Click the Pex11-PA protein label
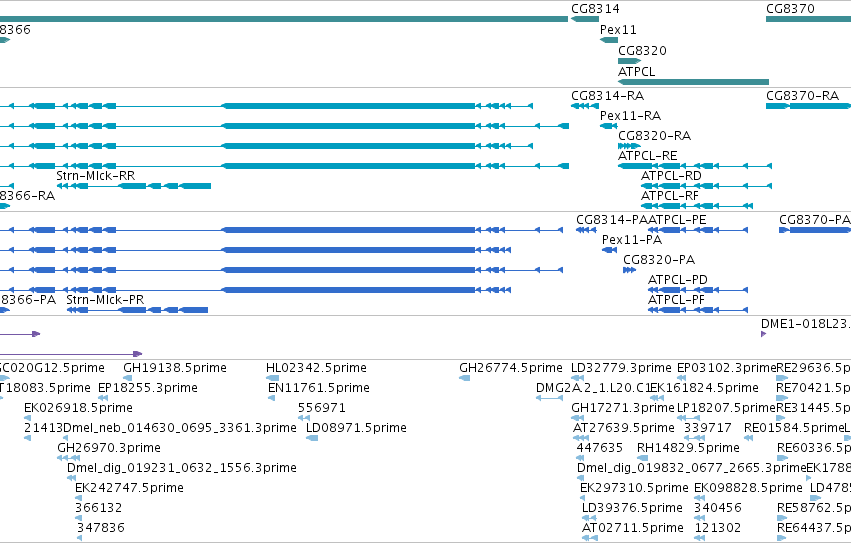 (632, 240)
